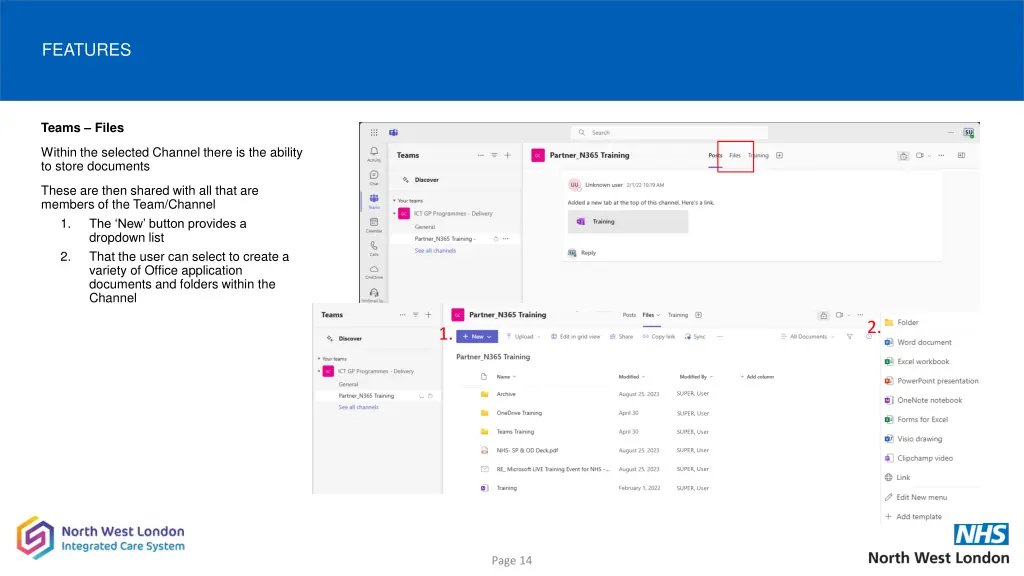Open the Teams Training folder
The height and width of the screenshot is (576, 1024).
tap(515, 432)
